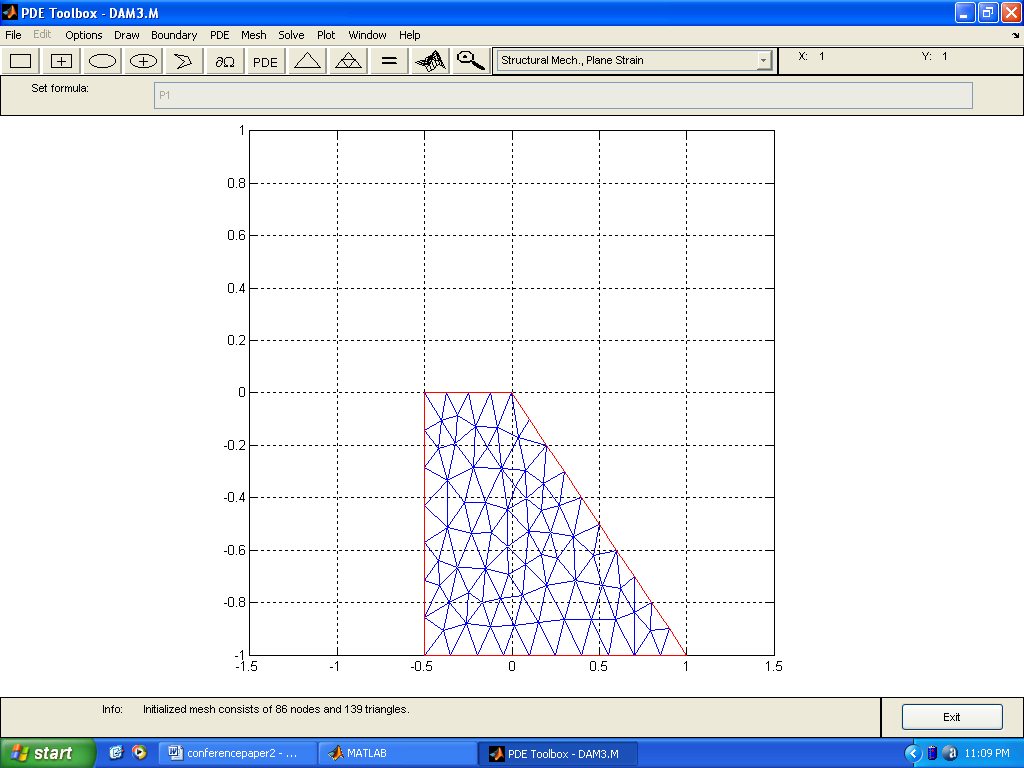Open plot selection with the 3D plot button

coord(430,61)
